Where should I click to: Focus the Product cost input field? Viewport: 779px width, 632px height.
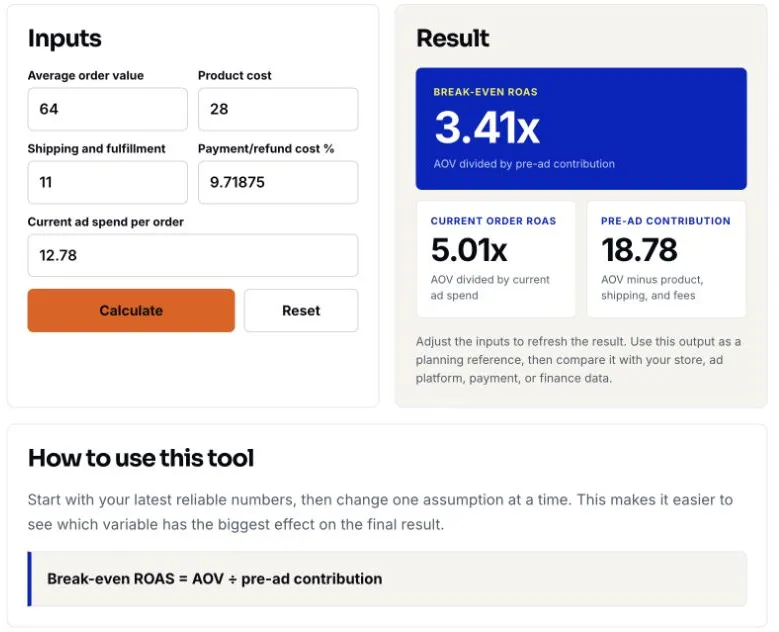[278, 109]
